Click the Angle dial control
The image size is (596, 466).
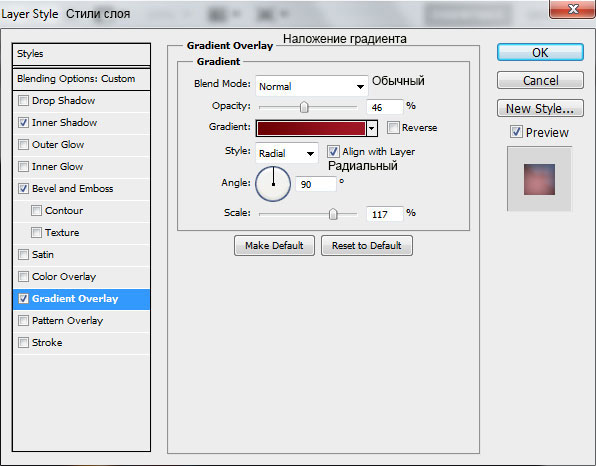273,184
